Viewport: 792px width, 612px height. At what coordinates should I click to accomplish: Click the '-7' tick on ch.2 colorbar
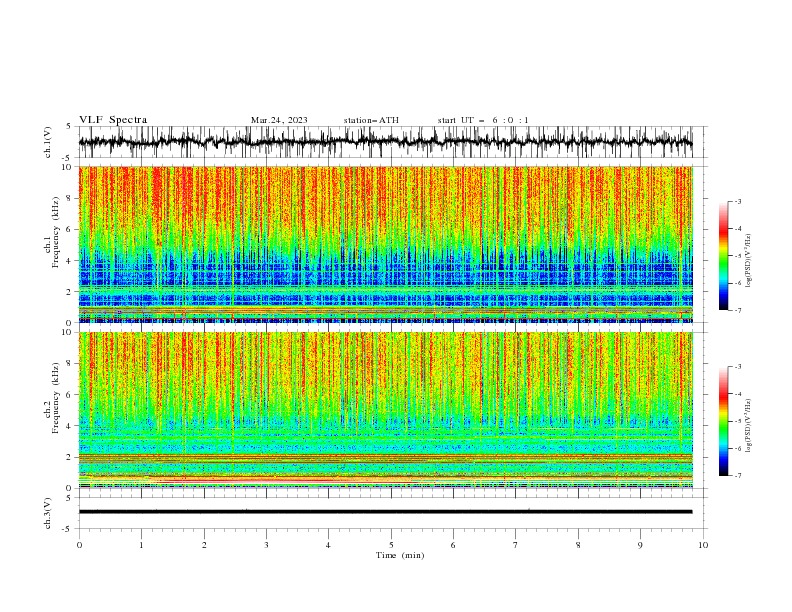[x=738, y=476]
